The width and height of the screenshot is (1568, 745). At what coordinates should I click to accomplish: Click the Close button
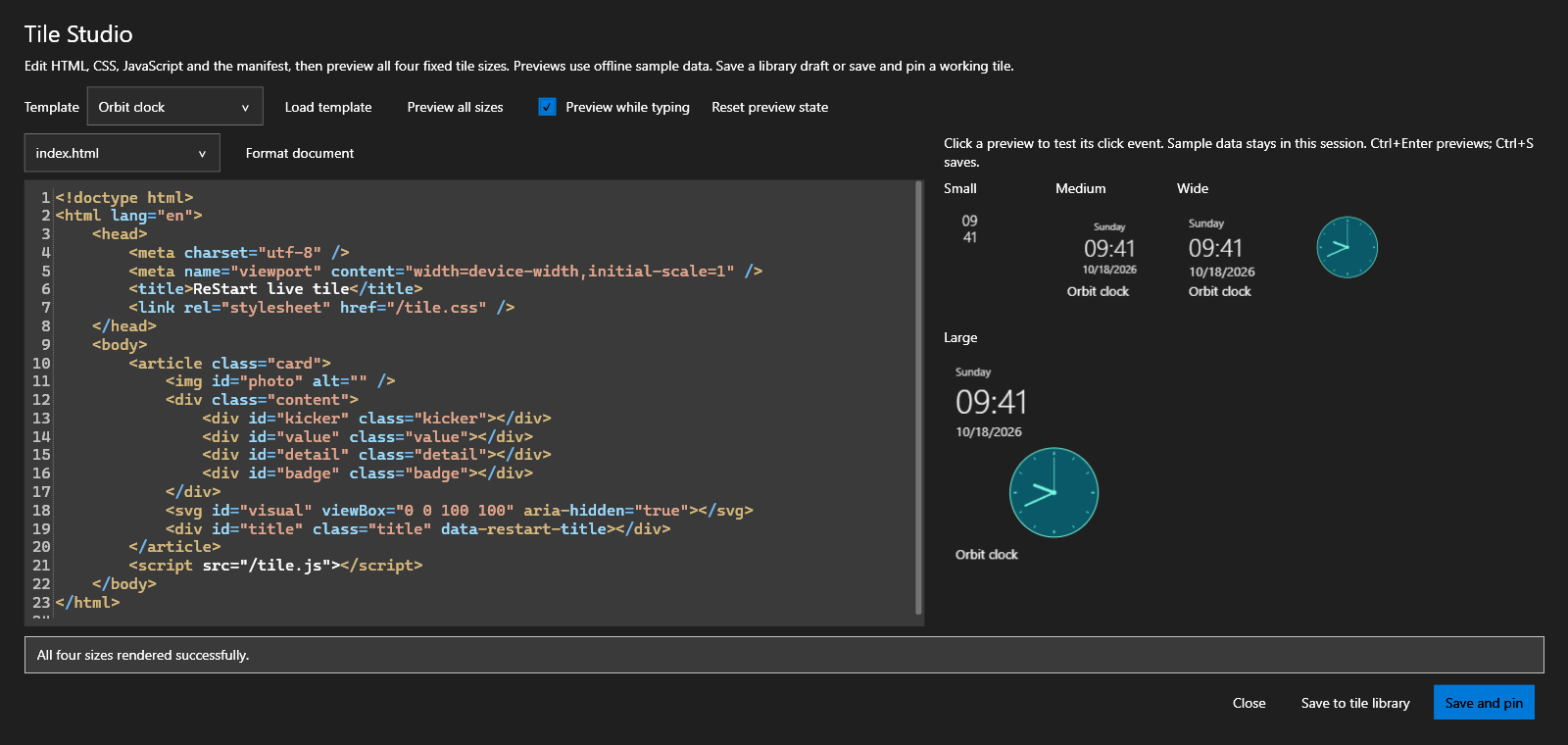click(x=1249, y=703)
